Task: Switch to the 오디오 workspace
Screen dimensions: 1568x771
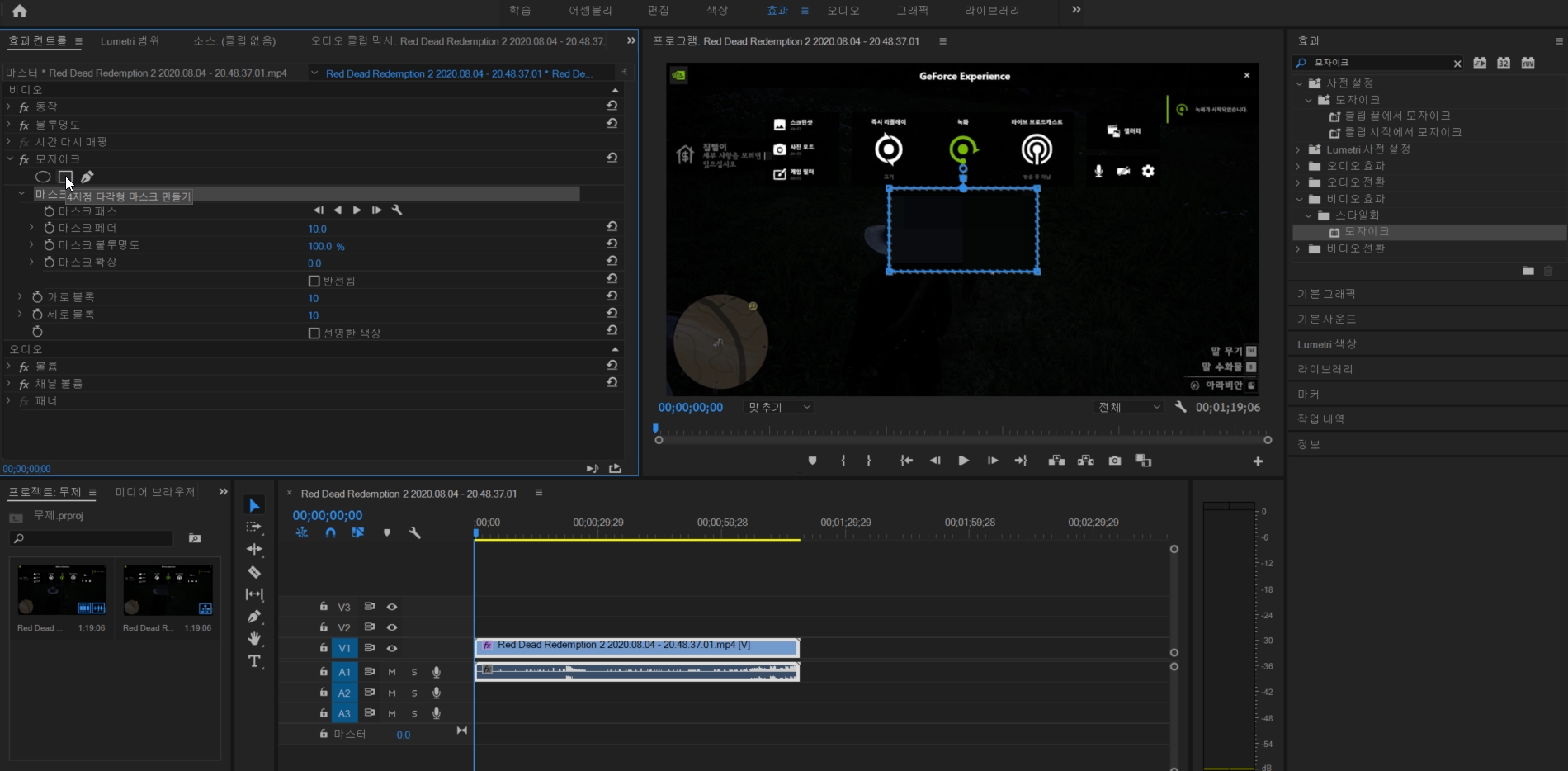Action: point(843,11)
